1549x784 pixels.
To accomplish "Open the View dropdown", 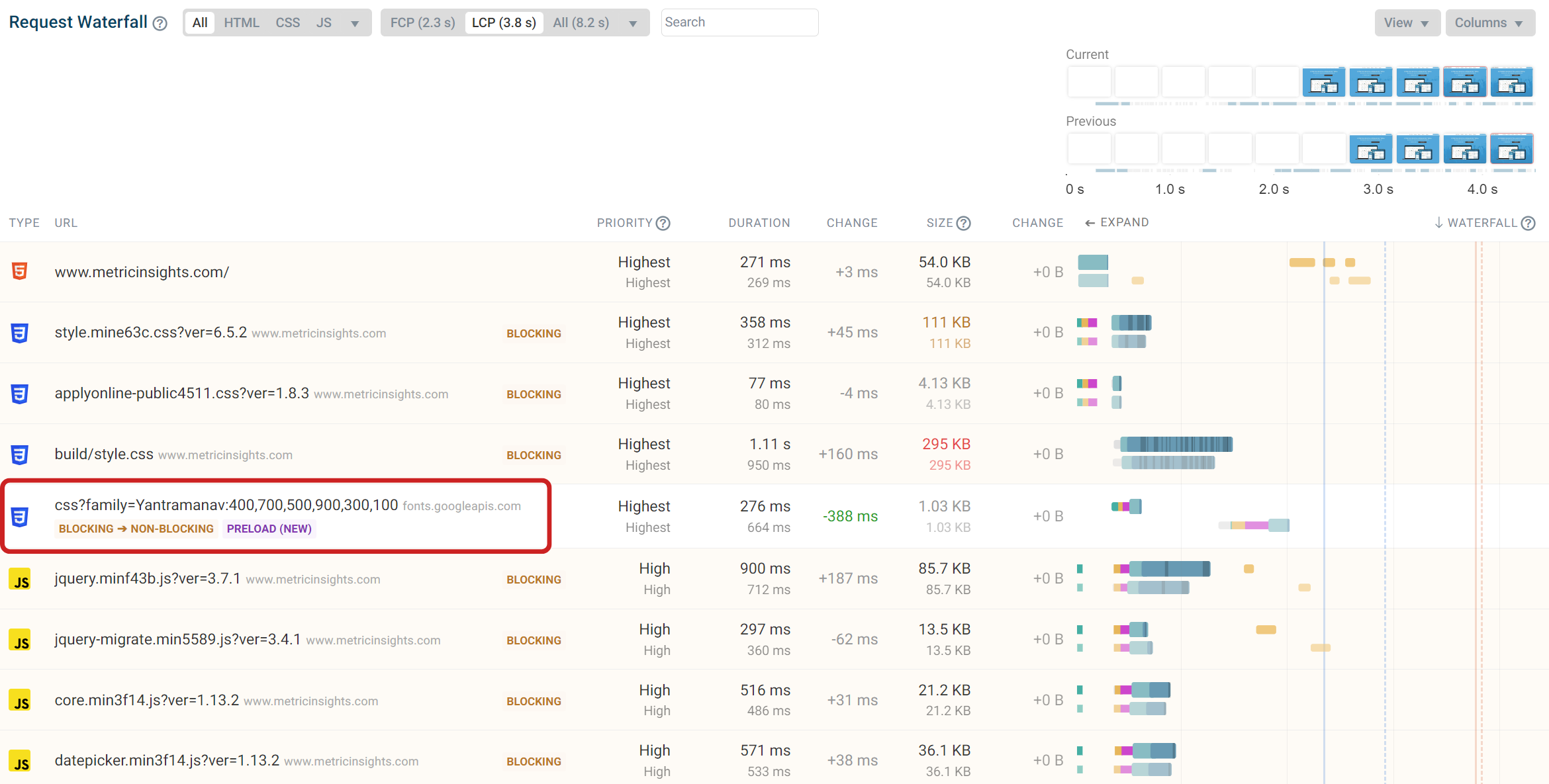I will pos(1407,22).
